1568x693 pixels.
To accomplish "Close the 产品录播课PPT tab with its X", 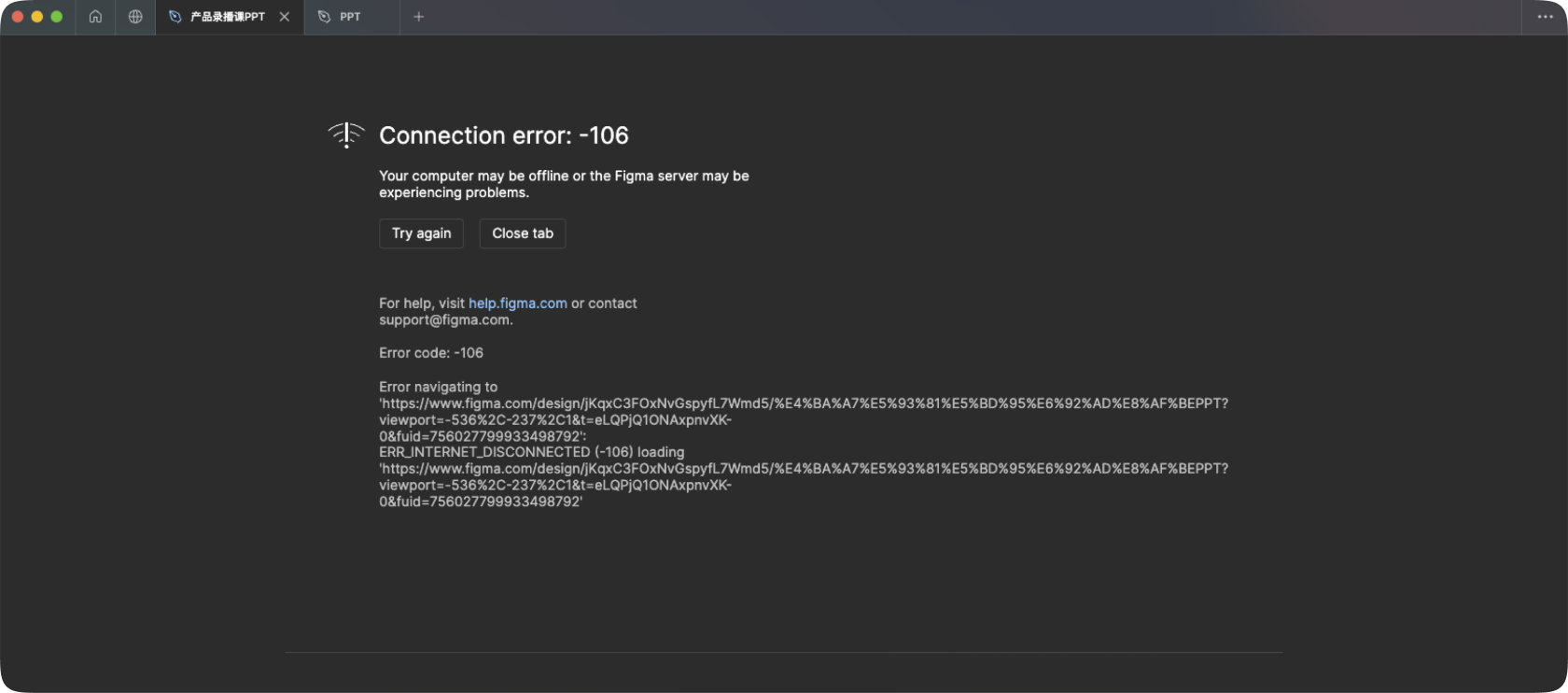I will (x=285, y=17).
